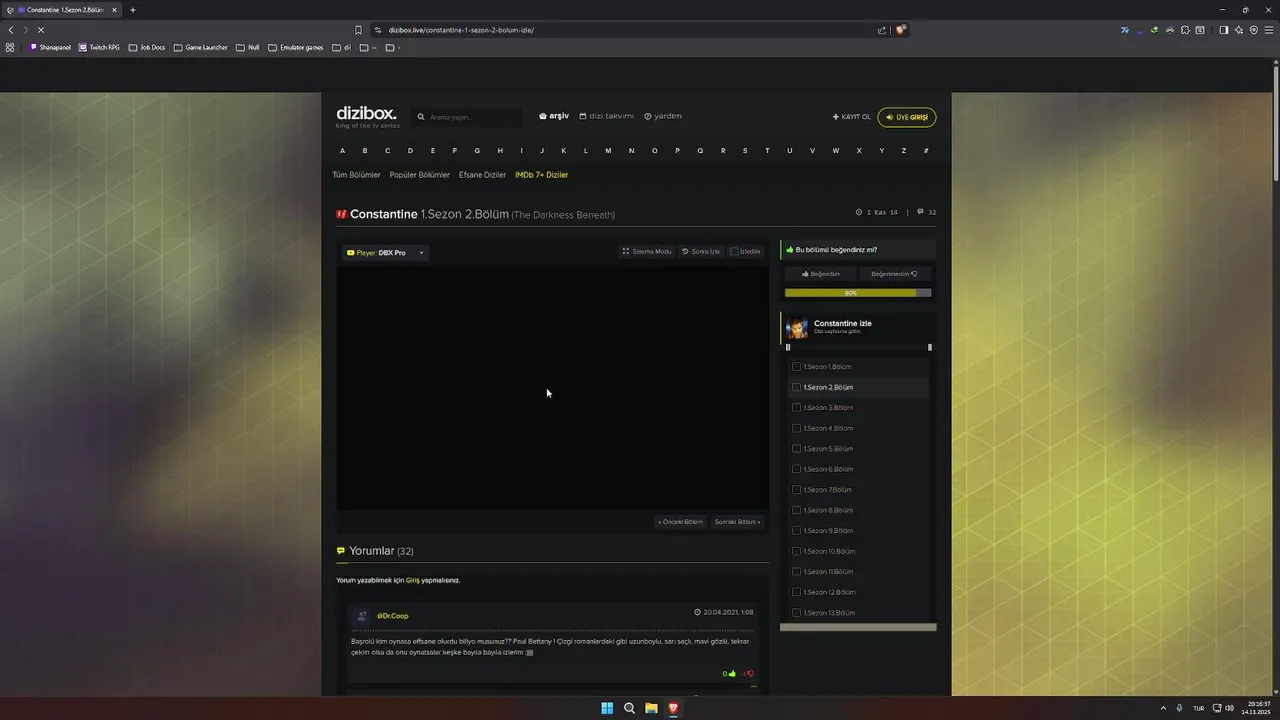Image resolution: width=1280 pixels, height=720 pixels.
Task: Check 1.Sezon 3.Bölüm checkbox
Action: (796, 408)
